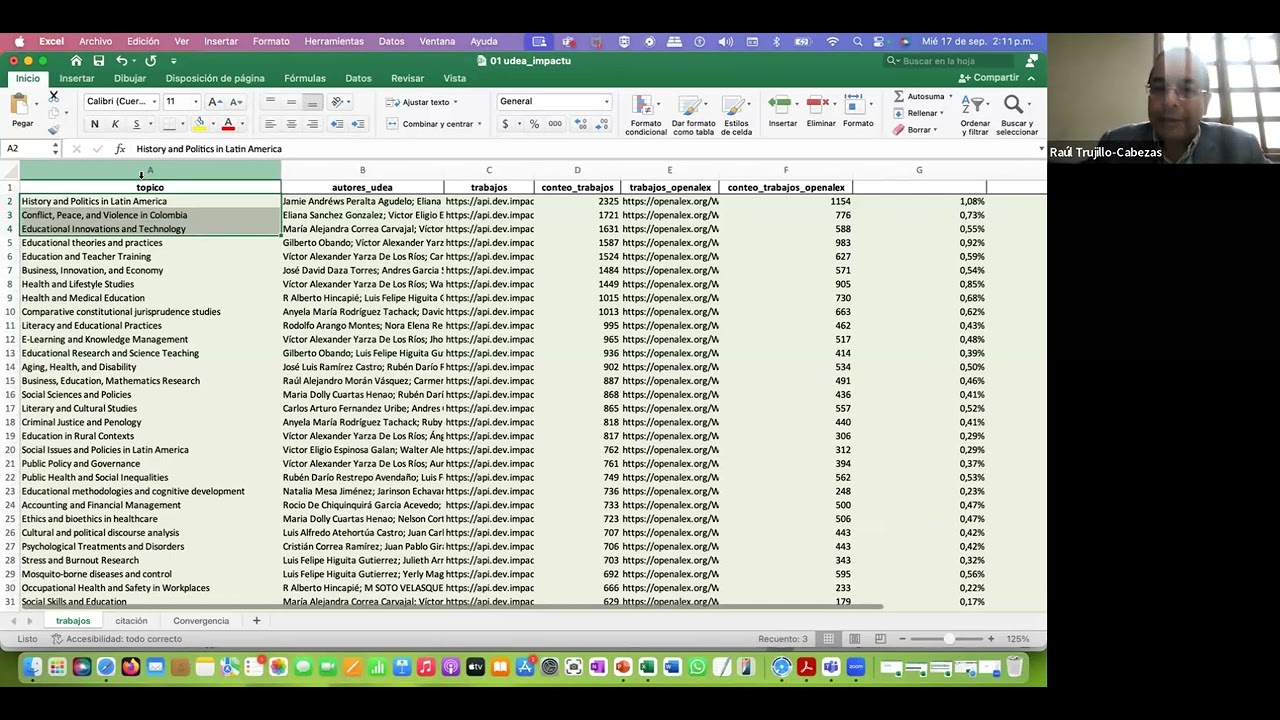Screen dimensions: 1280x720
Task: Align text to top of cell
Action: click(x=270, y=102)
